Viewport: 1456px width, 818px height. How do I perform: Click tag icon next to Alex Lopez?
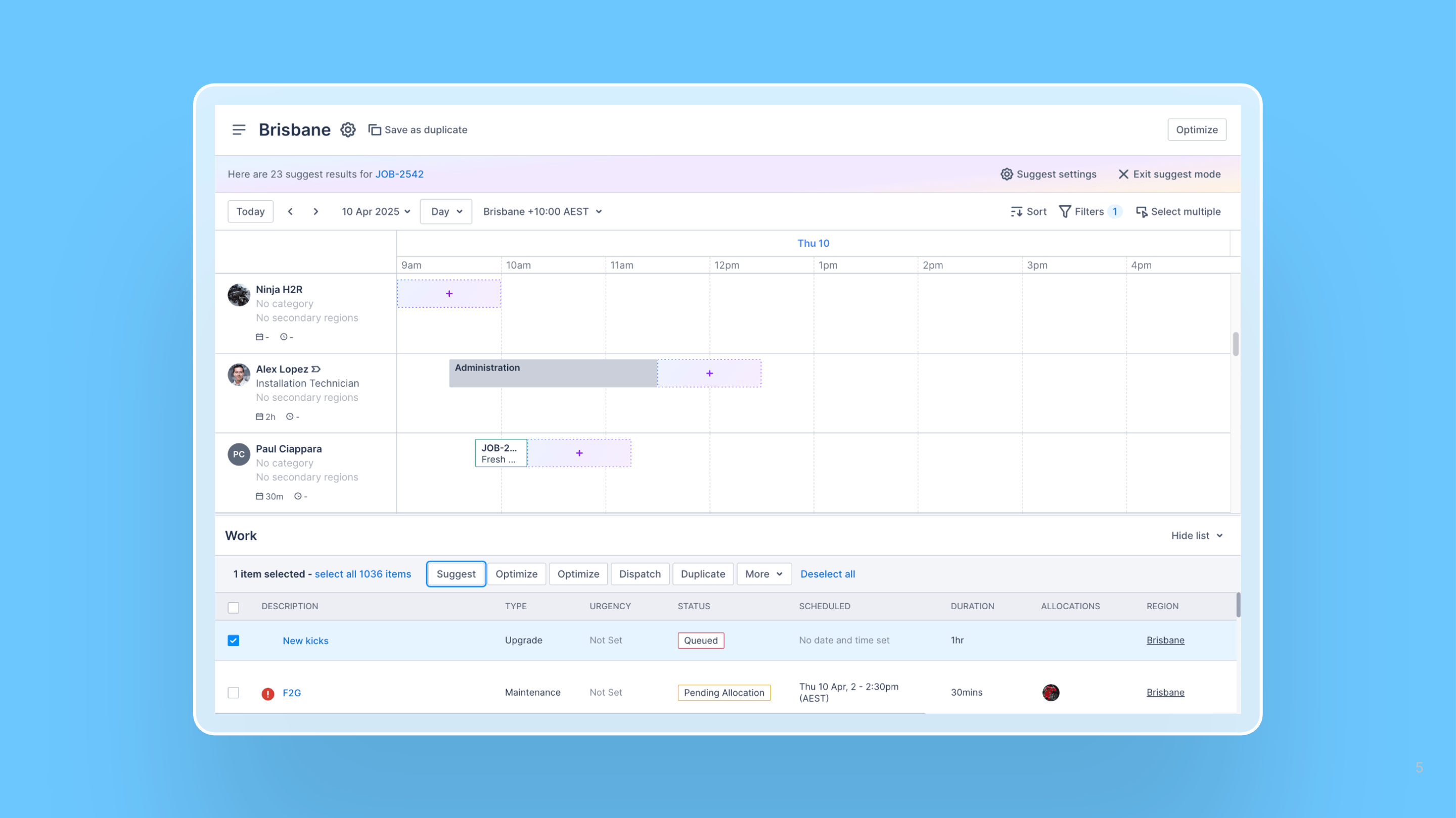click(x=316, y=369)
